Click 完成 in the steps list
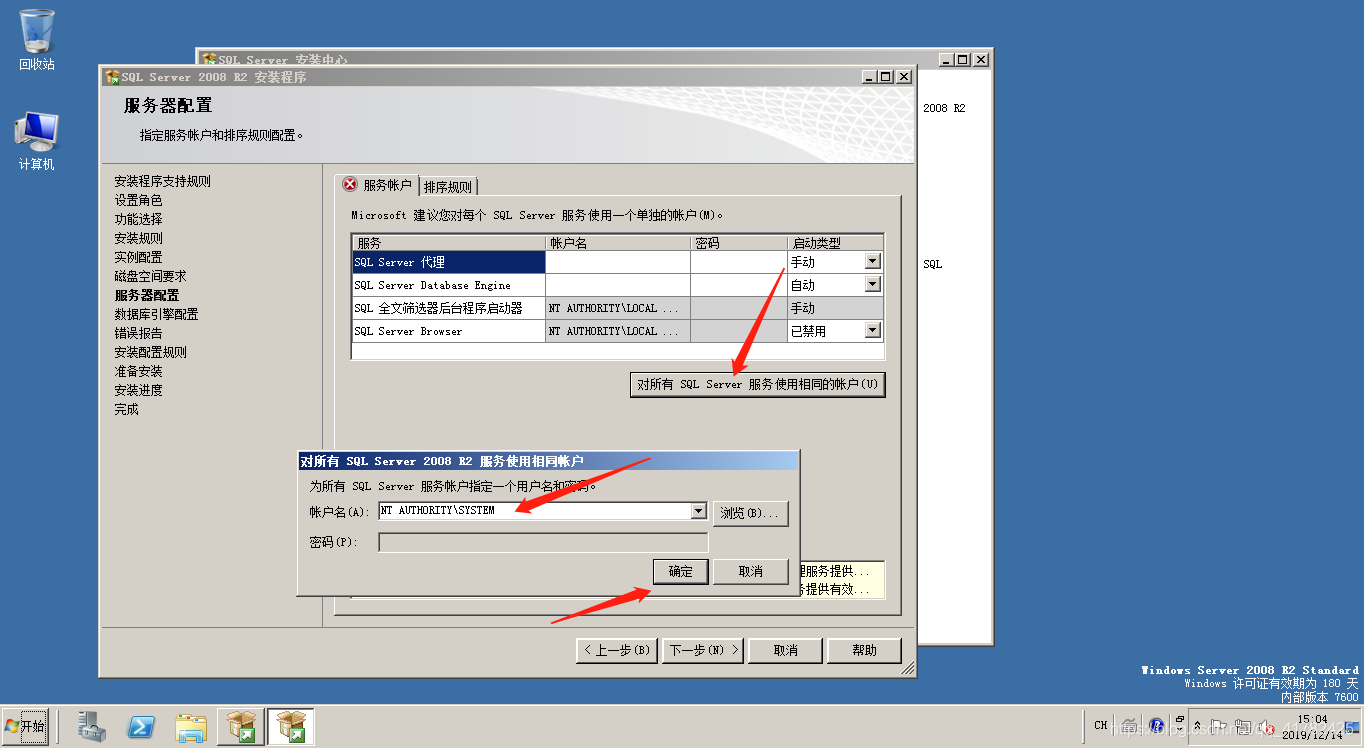 point(126,409)
